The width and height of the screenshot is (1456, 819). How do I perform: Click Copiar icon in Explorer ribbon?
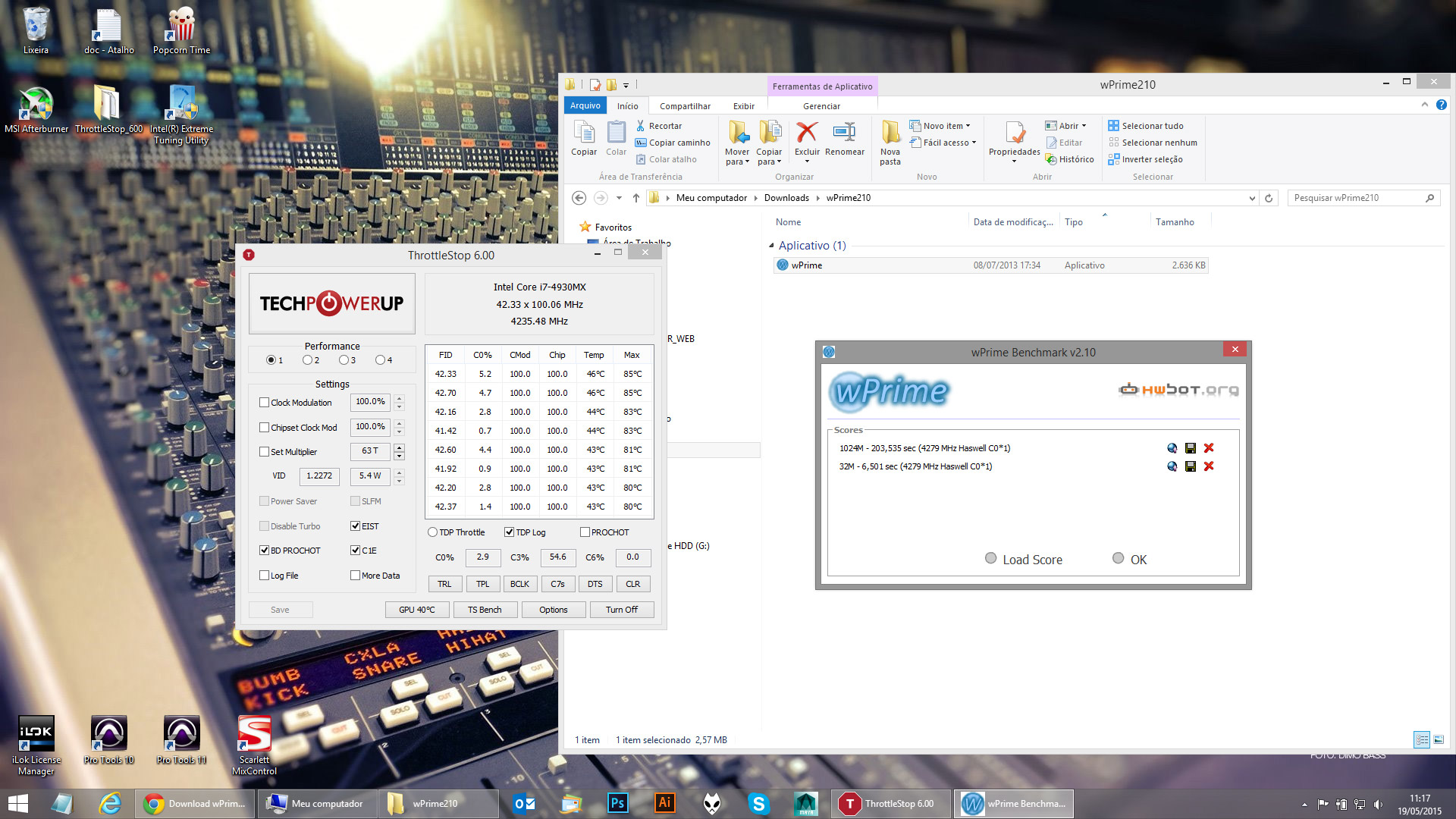[x=584, y=139]
